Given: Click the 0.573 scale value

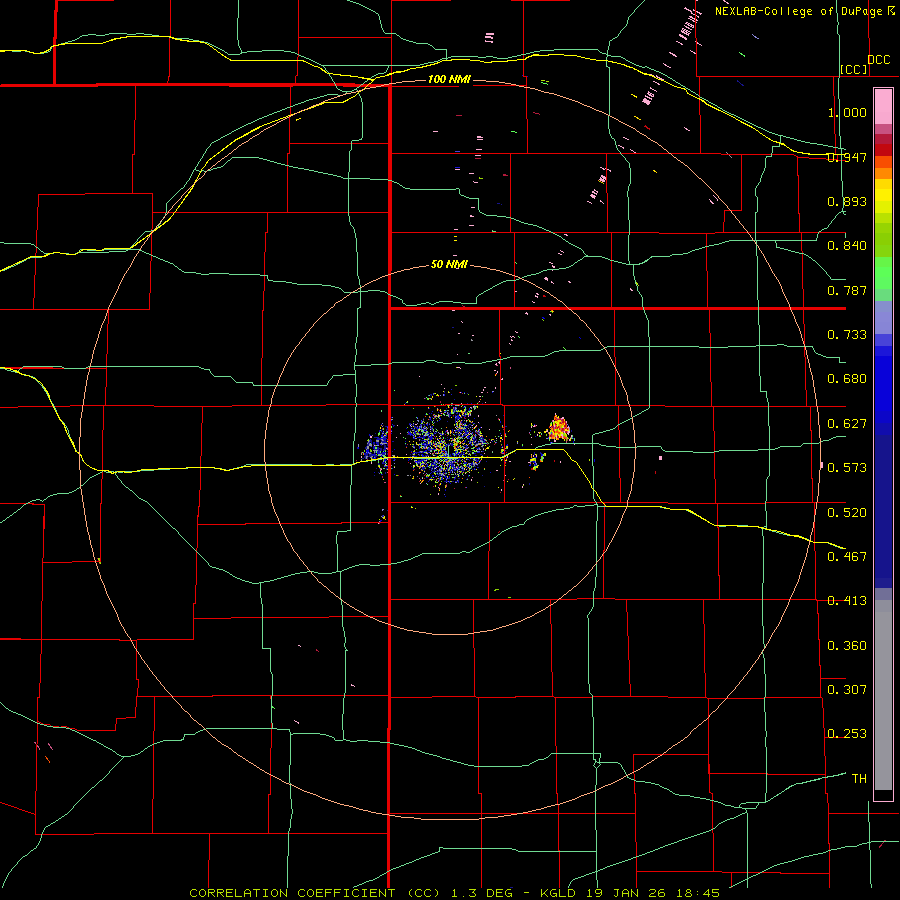Looking at the screenshot, I should 847,468.
